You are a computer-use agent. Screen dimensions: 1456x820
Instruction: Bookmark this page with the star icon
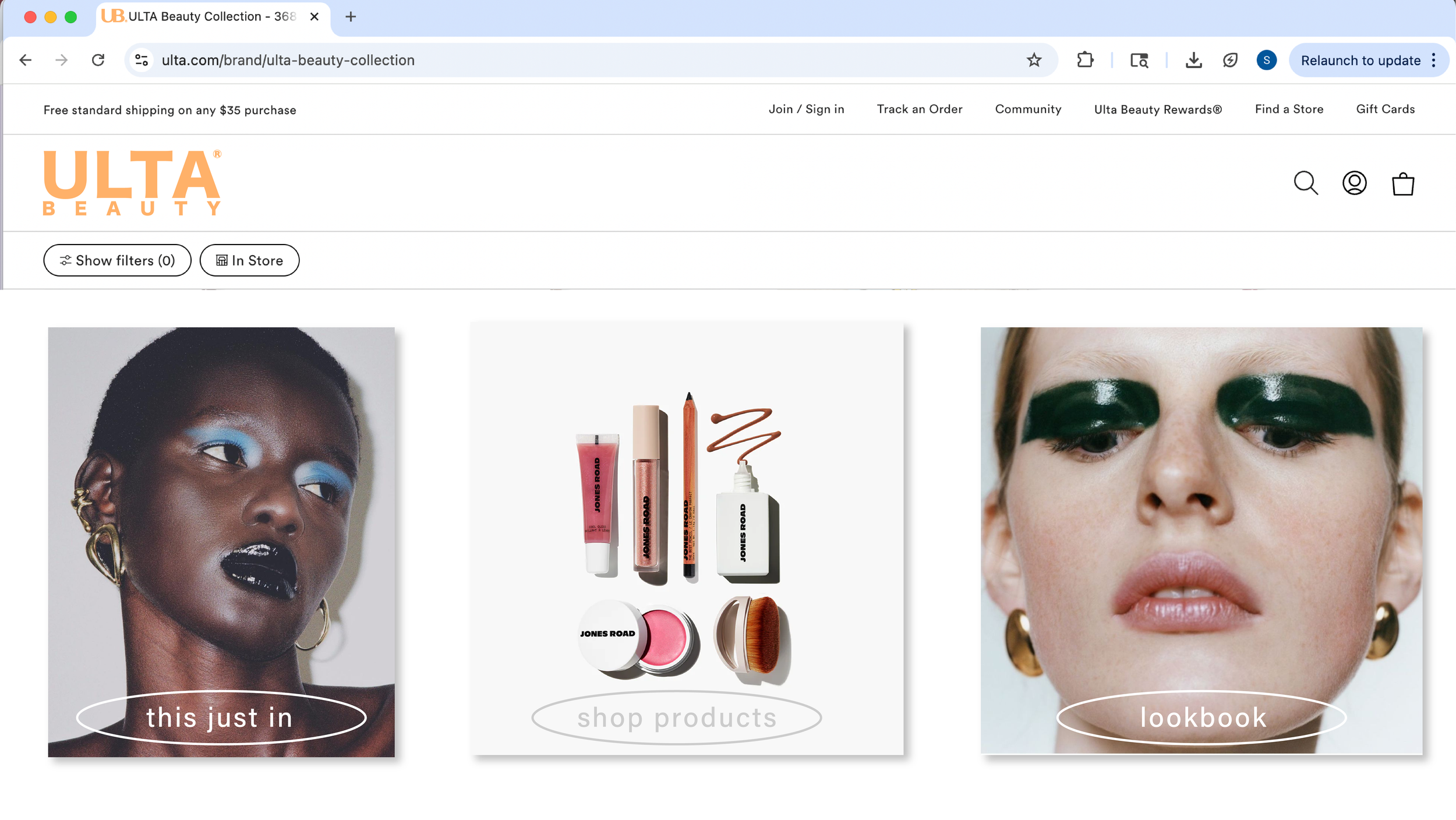tap(1034, 60)
